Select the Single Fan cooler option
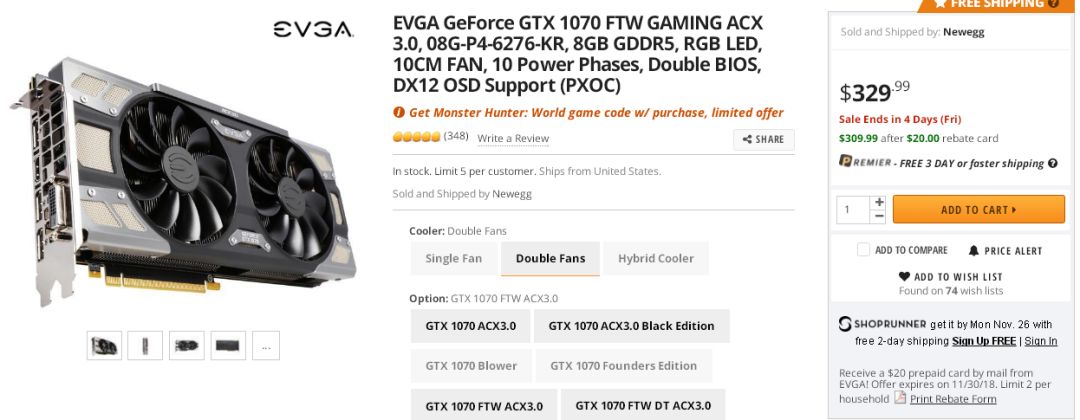Viewport: 1080px width, 420px height. [454, 258]
